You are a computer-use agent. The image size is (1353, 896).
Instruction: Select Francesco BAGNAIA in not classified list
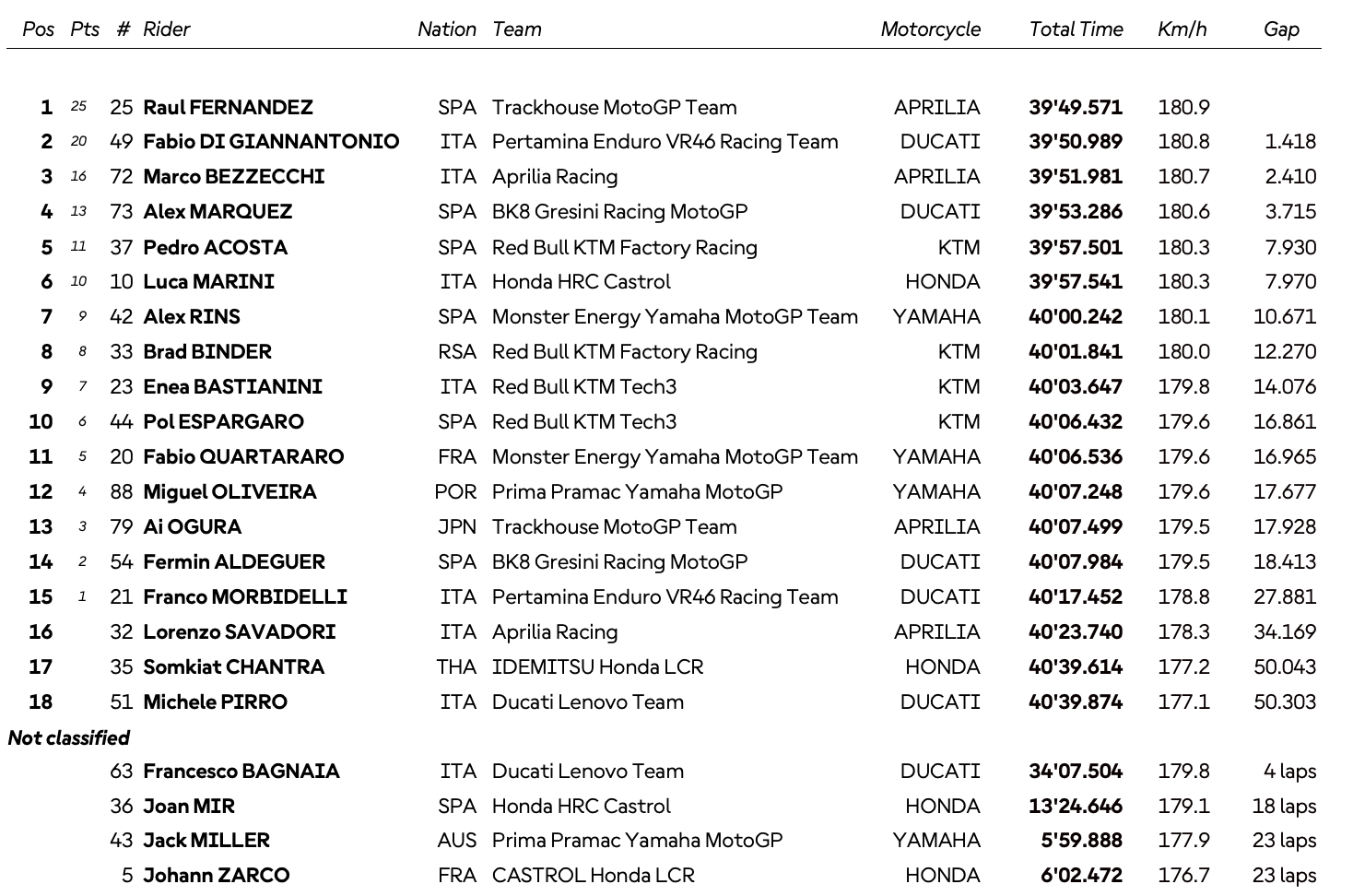pos(241,771)
